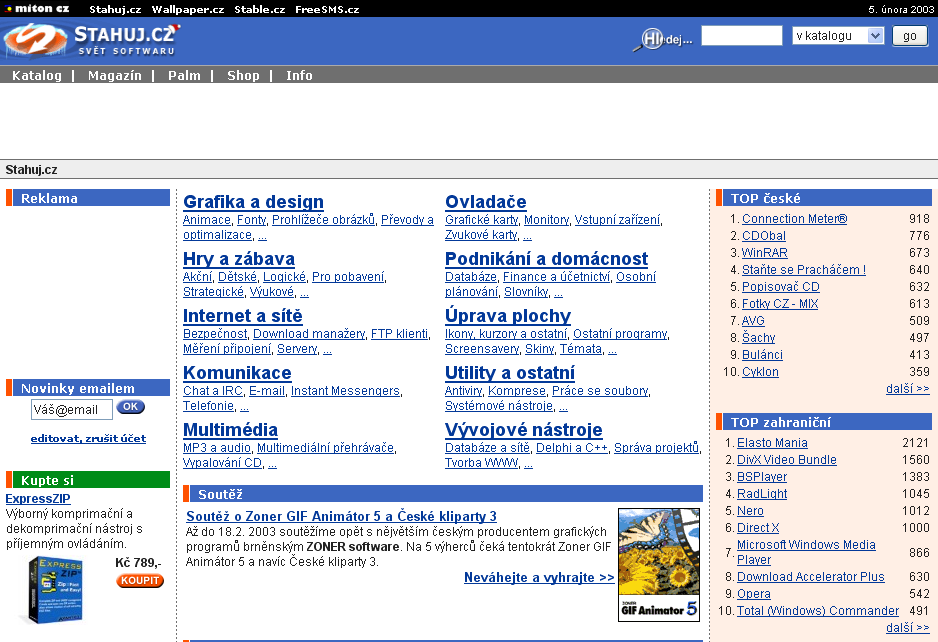
Task: Click the Fonty subcategory link
Action: (251, 220)
